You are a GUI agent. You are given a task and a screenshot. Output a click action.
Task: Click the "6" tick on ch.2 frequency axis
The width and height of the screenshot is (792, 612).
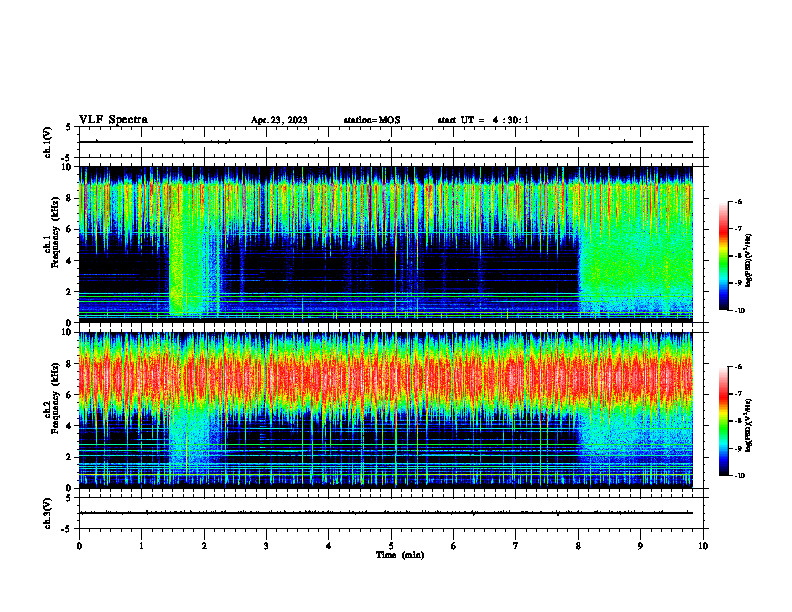point(70,395)
